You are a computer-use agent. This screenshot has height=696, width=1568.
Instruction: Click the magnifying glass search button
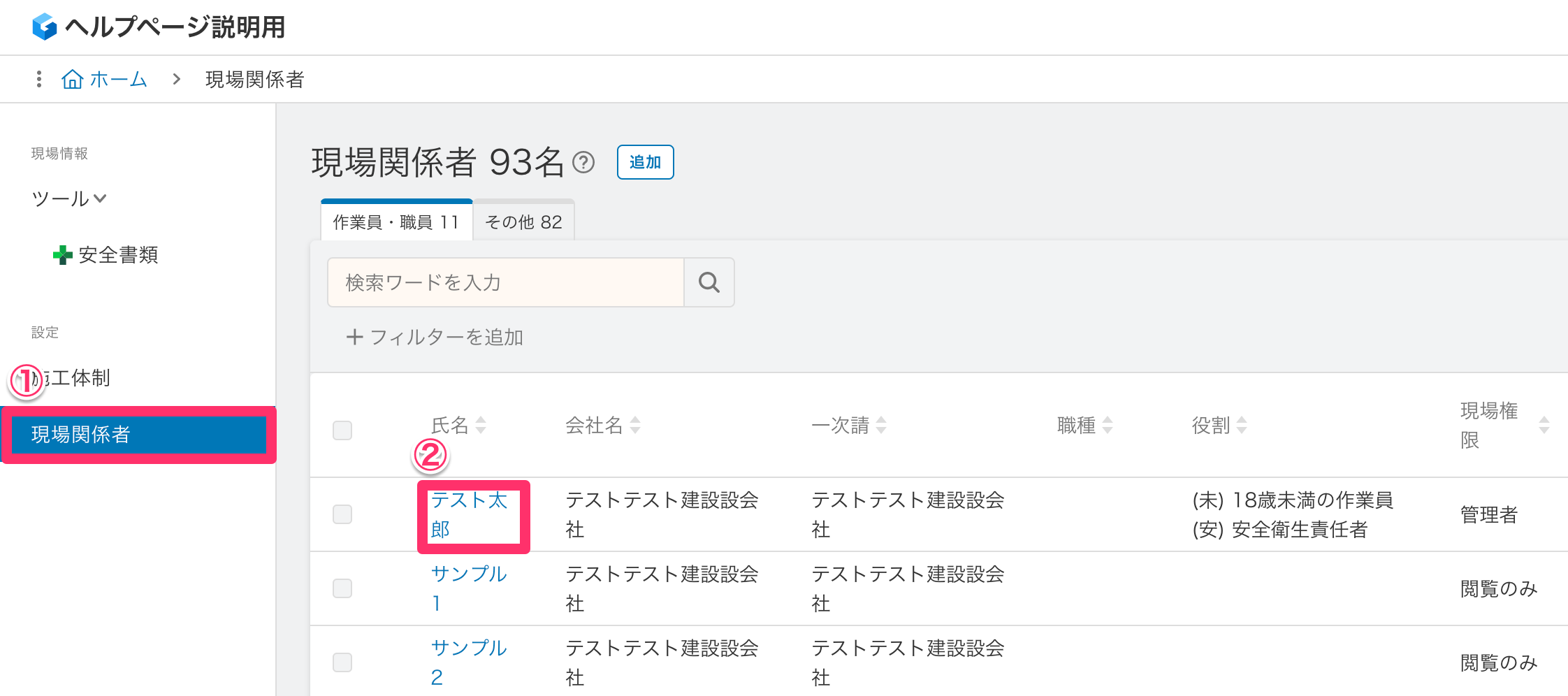coord(709,282)
